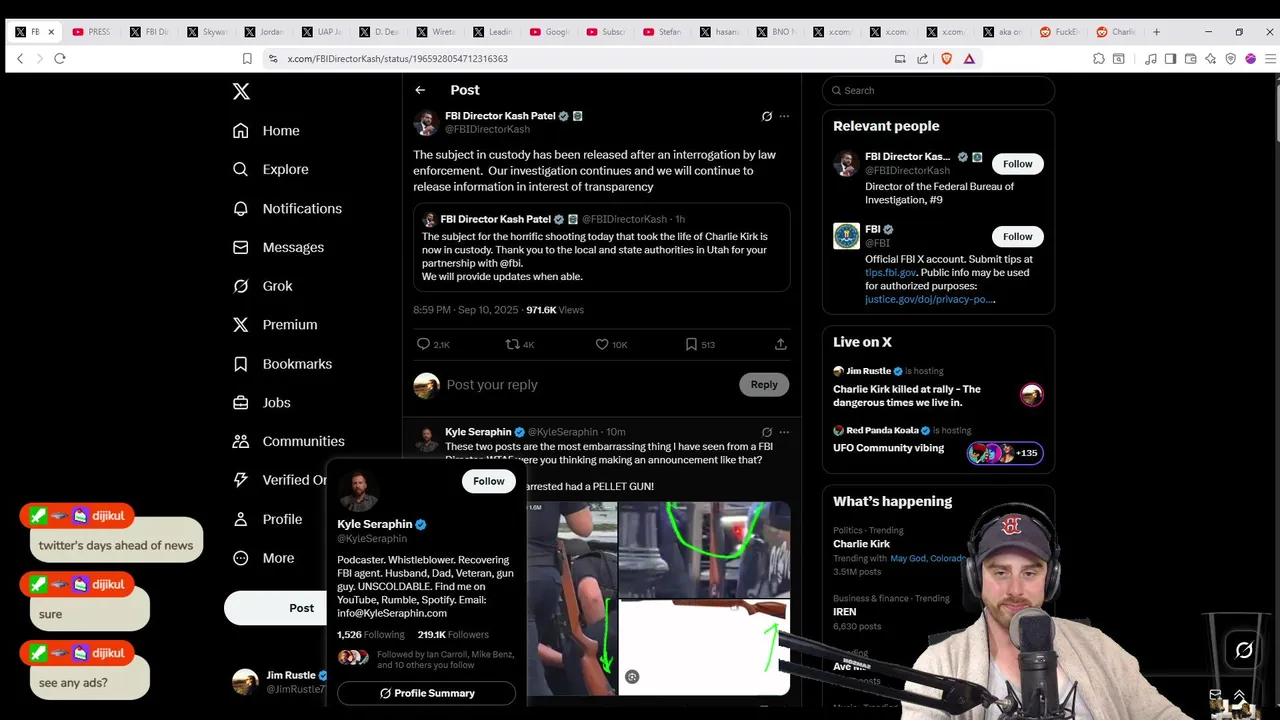Open three-dot menu on Kash Patel post
The width and height of the screenshot is (1280, 720).
point(784,116)
